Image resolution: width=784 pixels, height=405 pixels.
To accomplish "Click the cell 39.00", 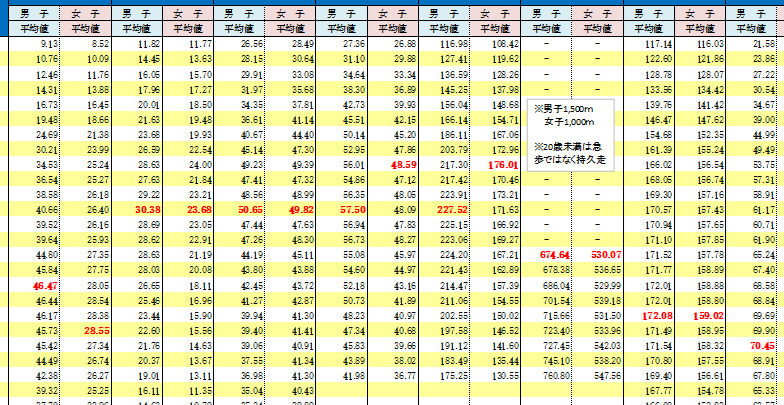I will pos(764,120).
